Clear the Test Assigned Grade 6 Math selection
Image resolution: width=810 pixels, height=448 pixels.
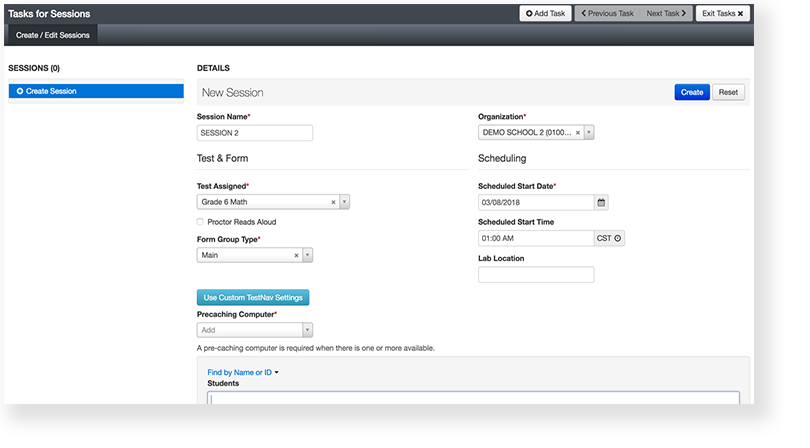[334, 202]
